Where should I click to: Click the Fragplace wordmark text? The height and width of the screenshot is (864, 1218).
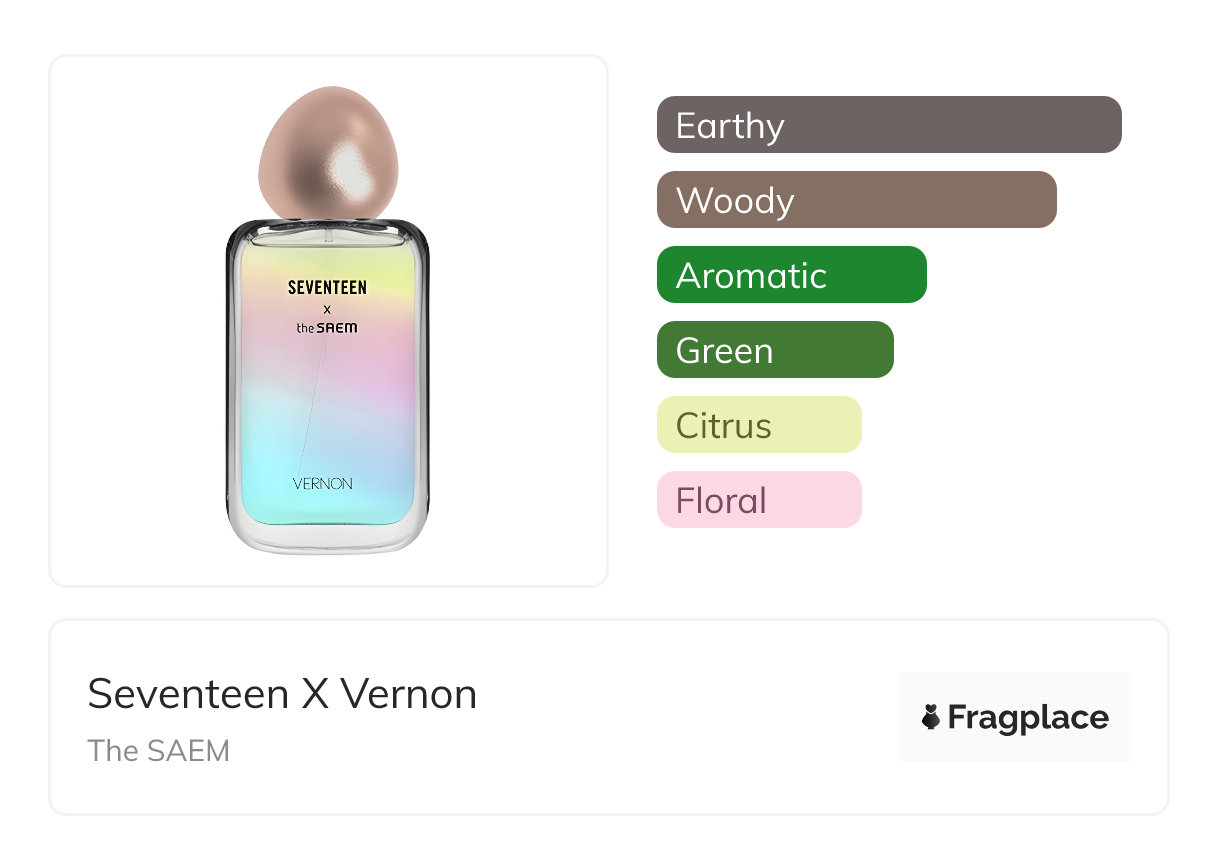pos(1028,717)
